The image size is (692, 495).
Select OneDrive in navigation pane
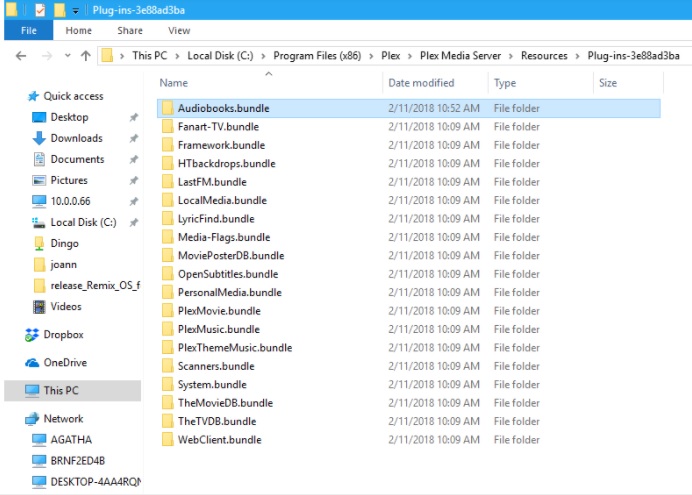(x=65, y=363)
